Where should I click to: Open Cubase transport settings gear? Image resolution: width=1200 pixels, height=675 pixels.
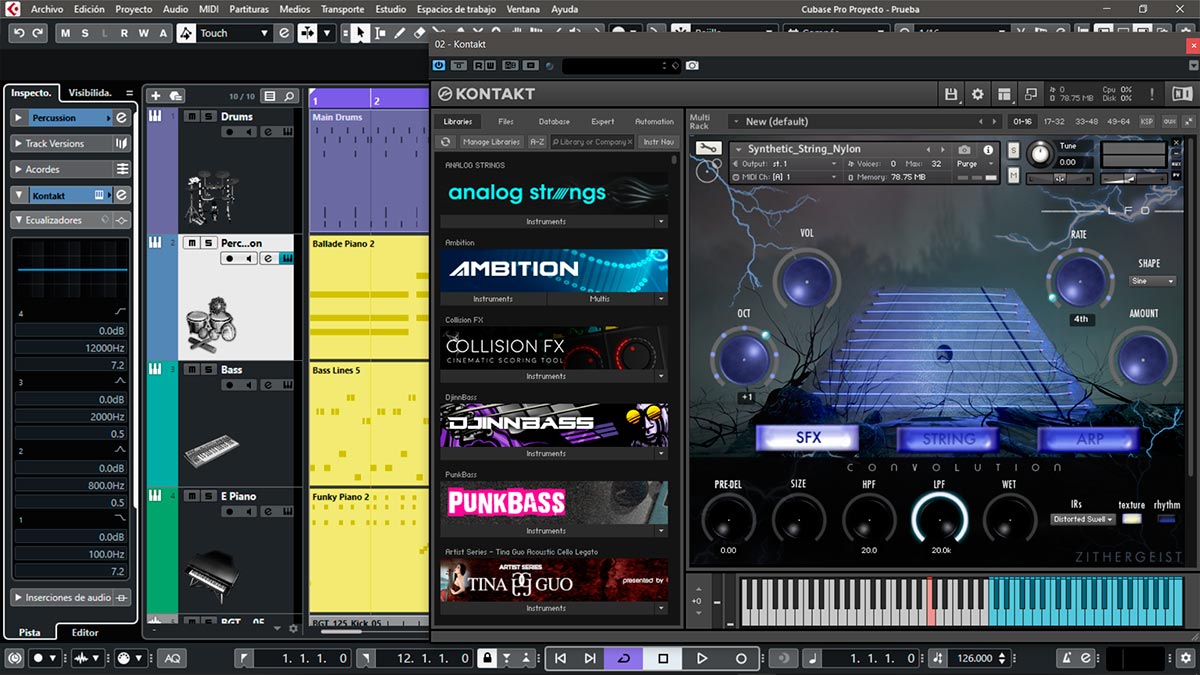point(1185,658)
